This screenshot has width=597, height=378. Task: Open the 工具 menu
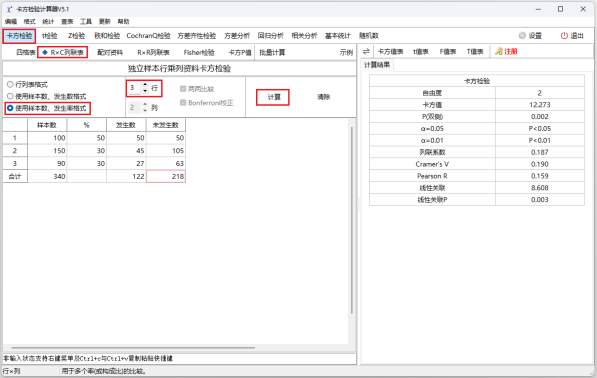pos(86,22)
